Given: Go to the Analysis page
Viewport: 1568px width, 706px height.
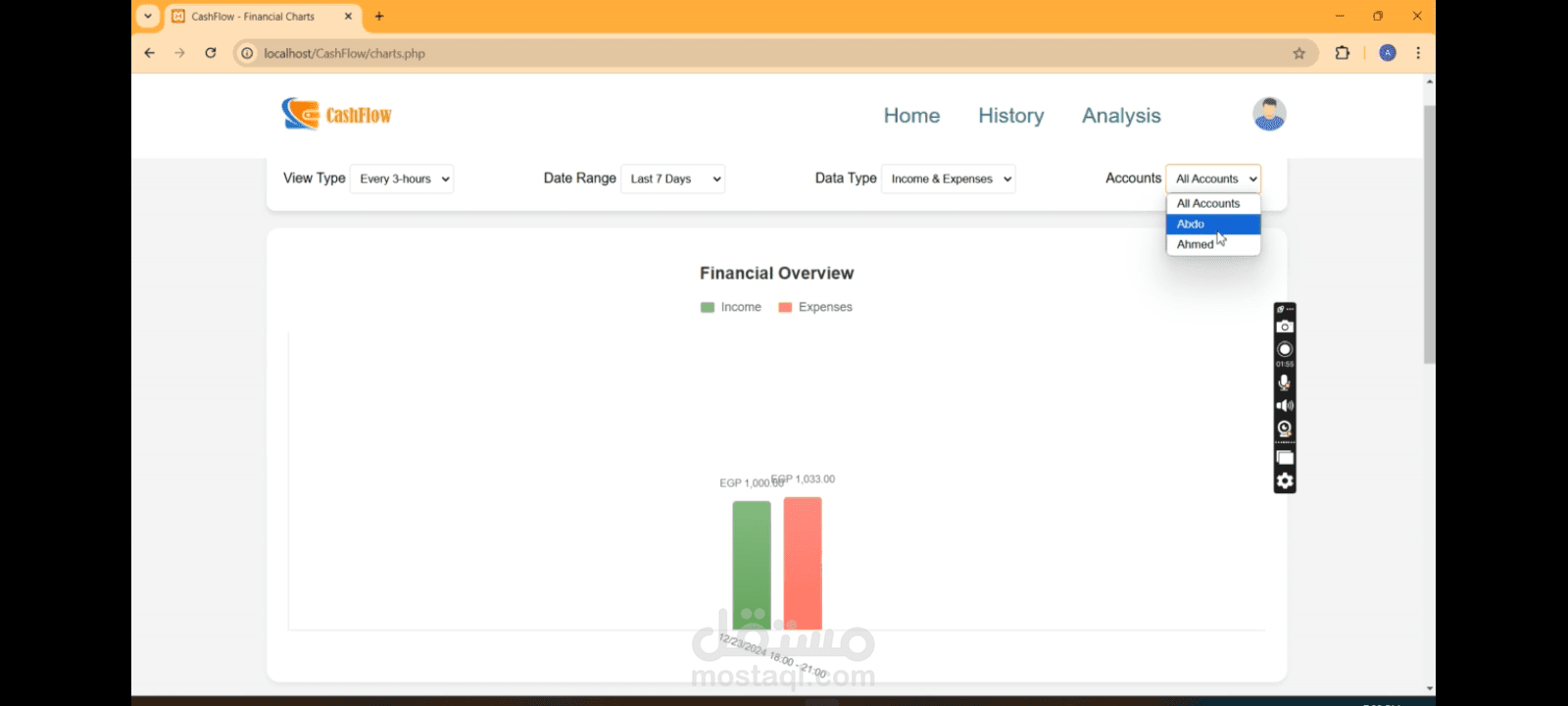Looking at the screenshot, I should point(1121,116).
